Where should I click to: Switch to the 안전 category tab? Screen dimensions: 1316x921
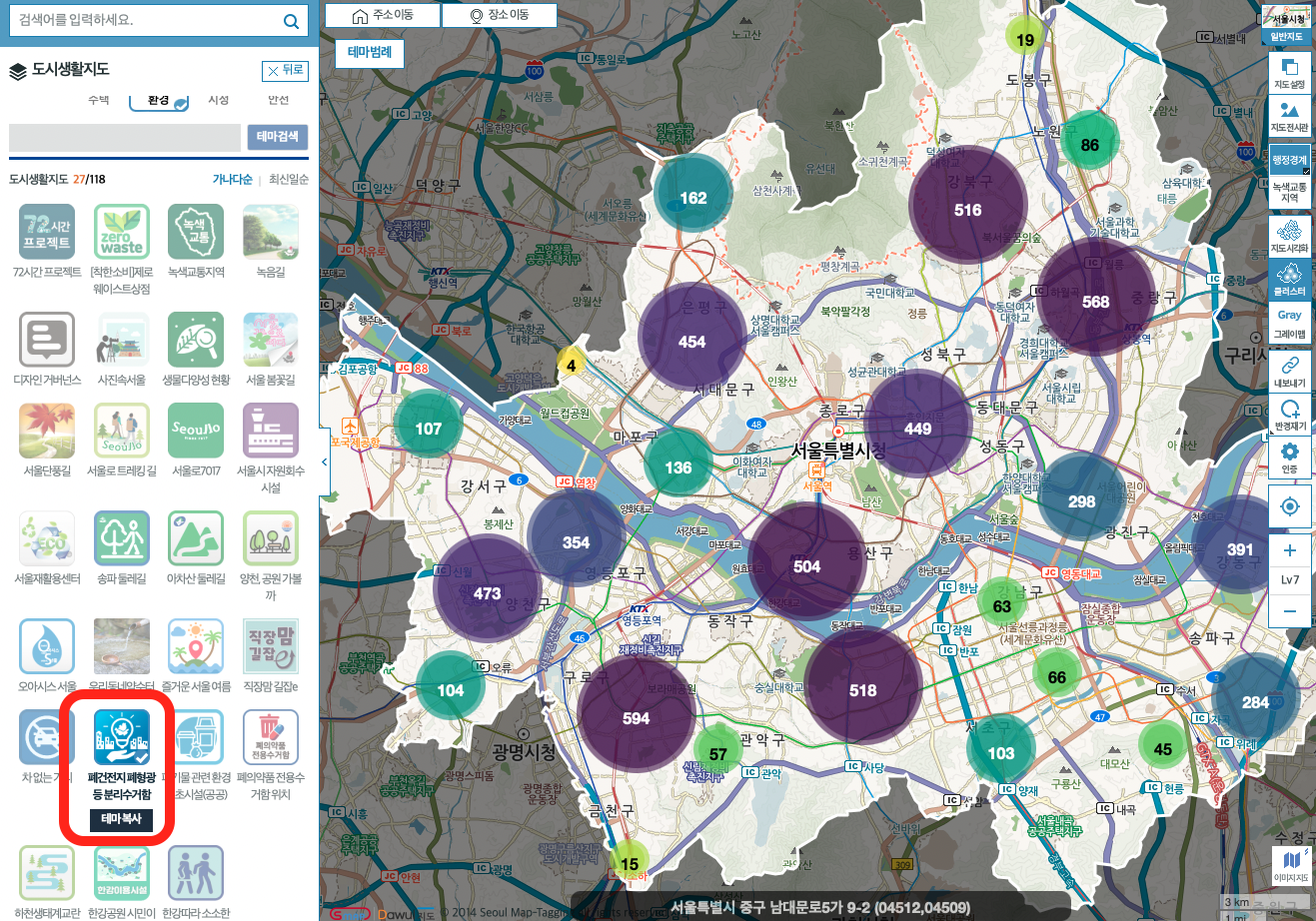[x=279, y=100]
